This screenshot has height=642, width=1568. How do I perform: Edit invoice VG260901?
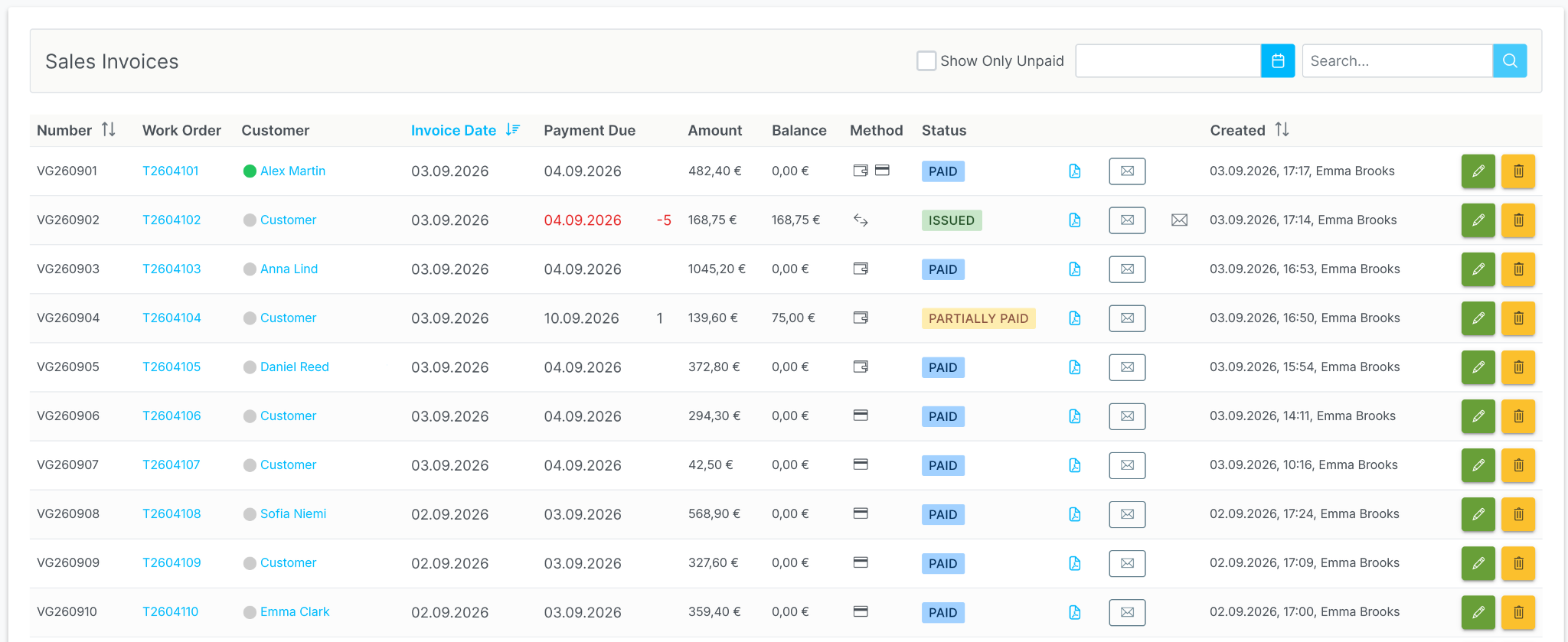pyautogui.click(x=1478, y=171)
